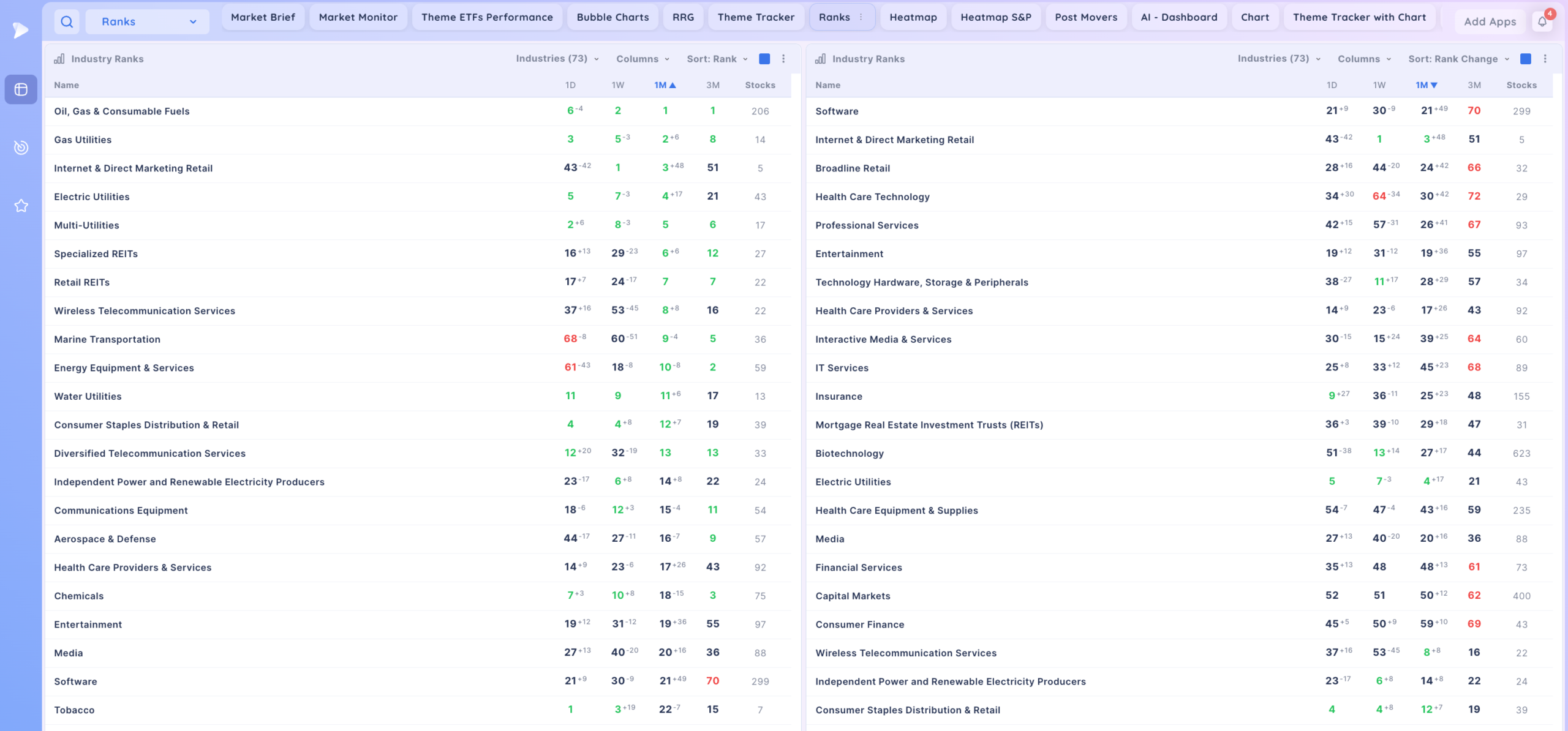This screenshot has height=731, width=1568.
Task: Toggle 1M descending sort in right table
Action: point(1427,85)
